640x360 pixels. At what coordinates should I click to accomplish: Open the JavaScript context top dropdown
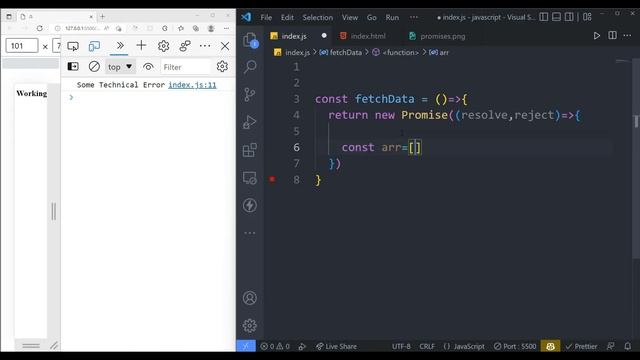click(x=120, y=67)
